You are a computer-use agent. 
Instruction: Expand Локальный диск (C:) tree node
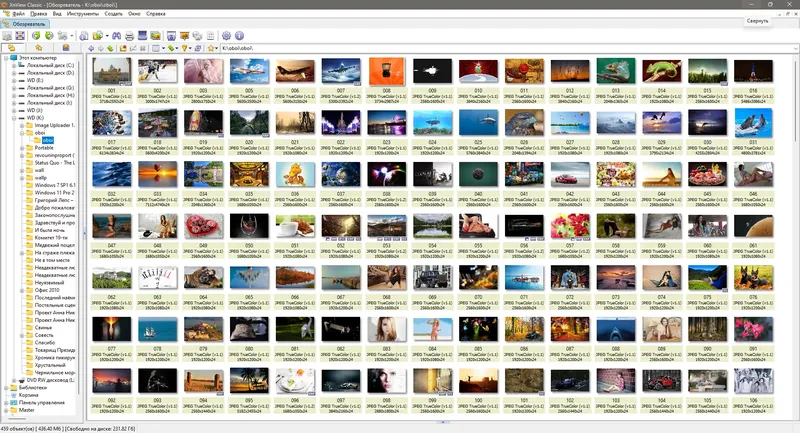pos(14,65)
